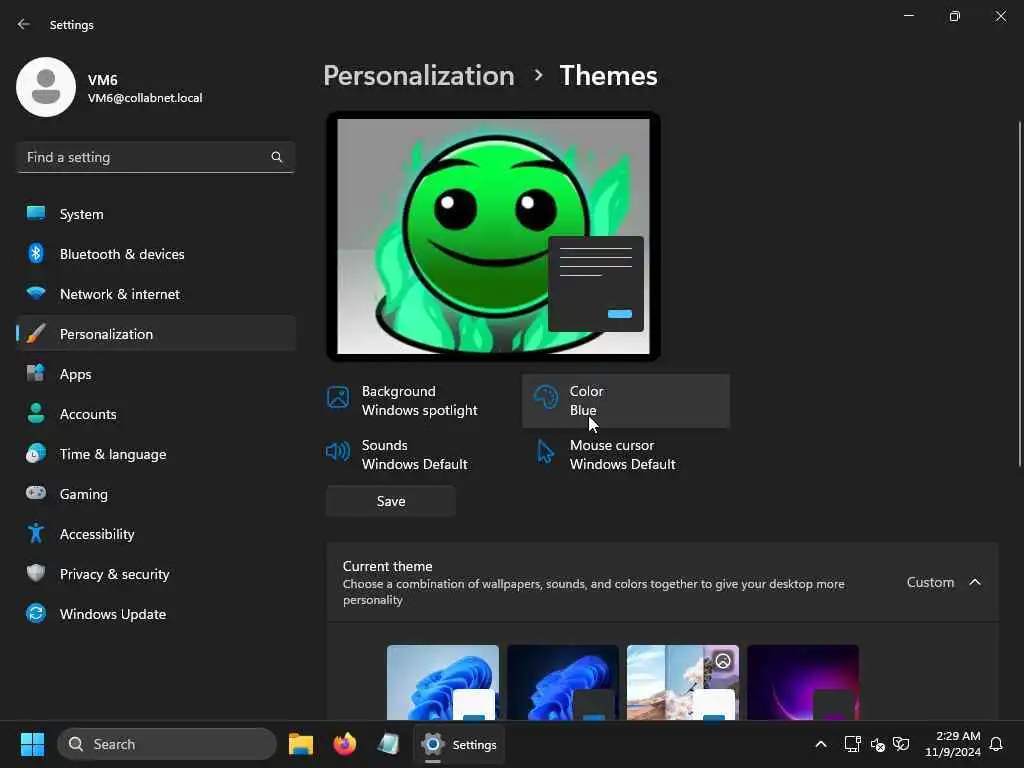Click the background picture icon

point(338,397)
